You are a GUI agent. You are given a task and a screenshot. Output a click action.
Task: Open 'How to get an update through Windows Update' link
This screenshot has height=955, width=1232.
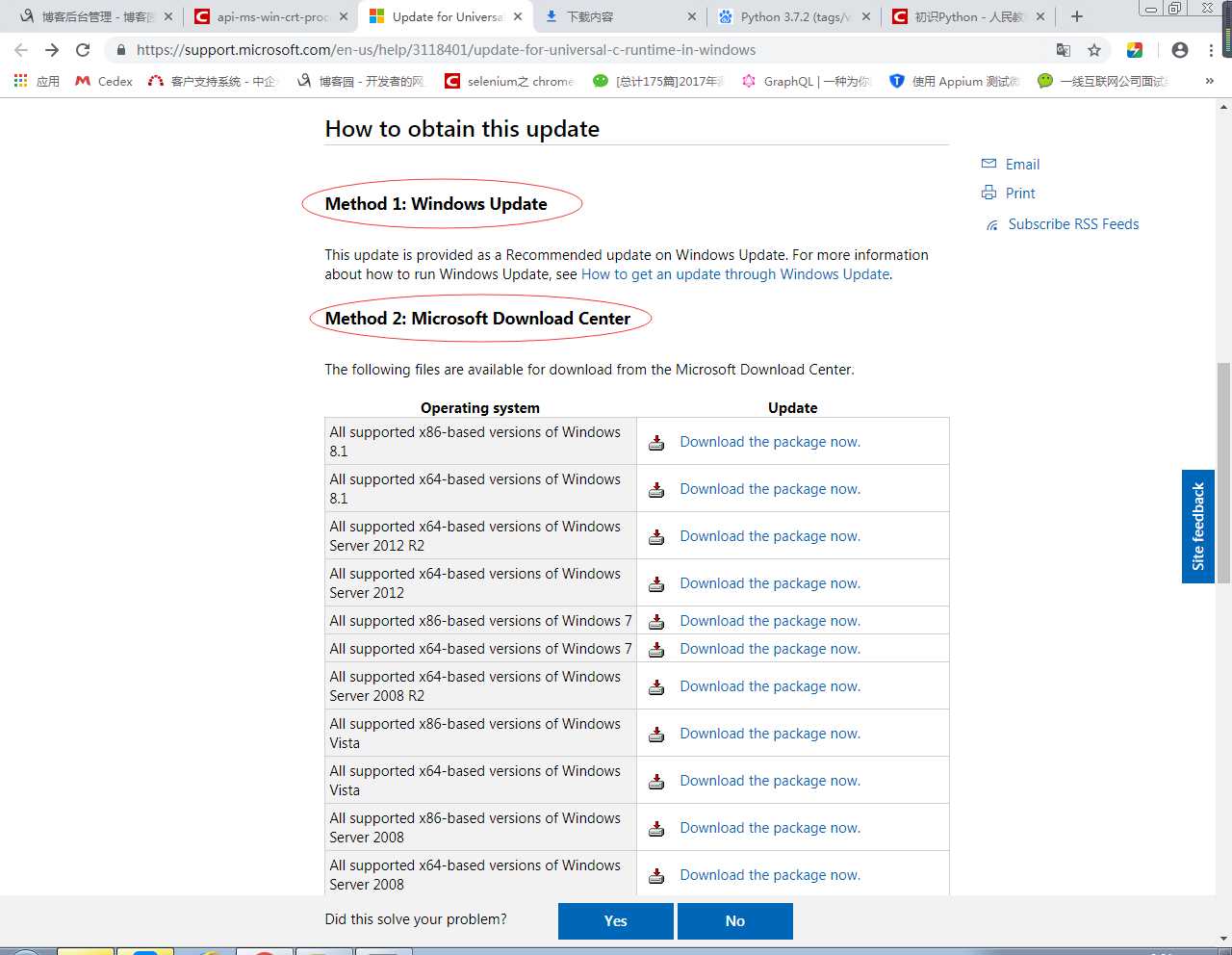[735, 274]
